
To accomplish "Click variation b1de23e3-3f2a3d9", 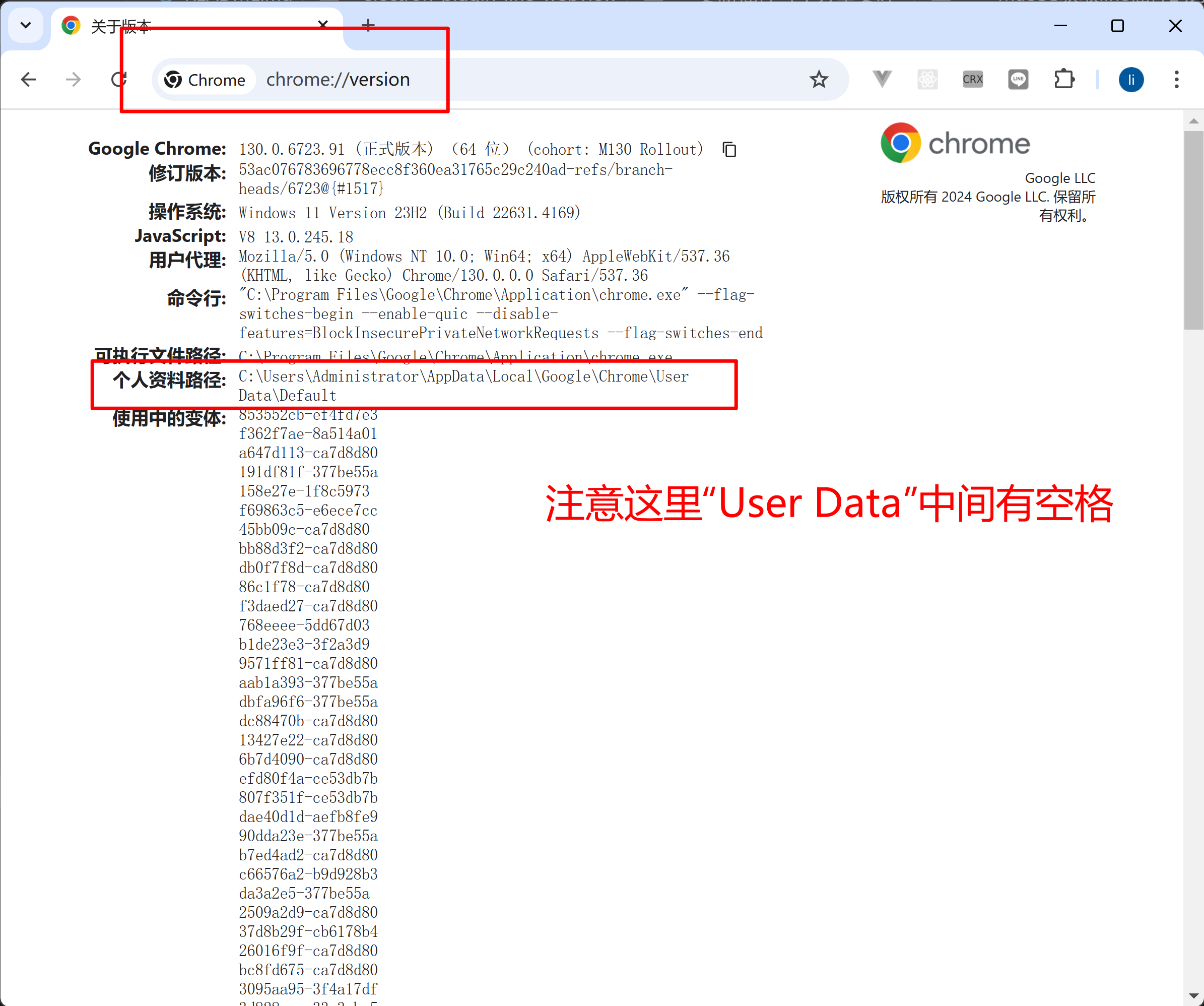I will coord(304,645).
